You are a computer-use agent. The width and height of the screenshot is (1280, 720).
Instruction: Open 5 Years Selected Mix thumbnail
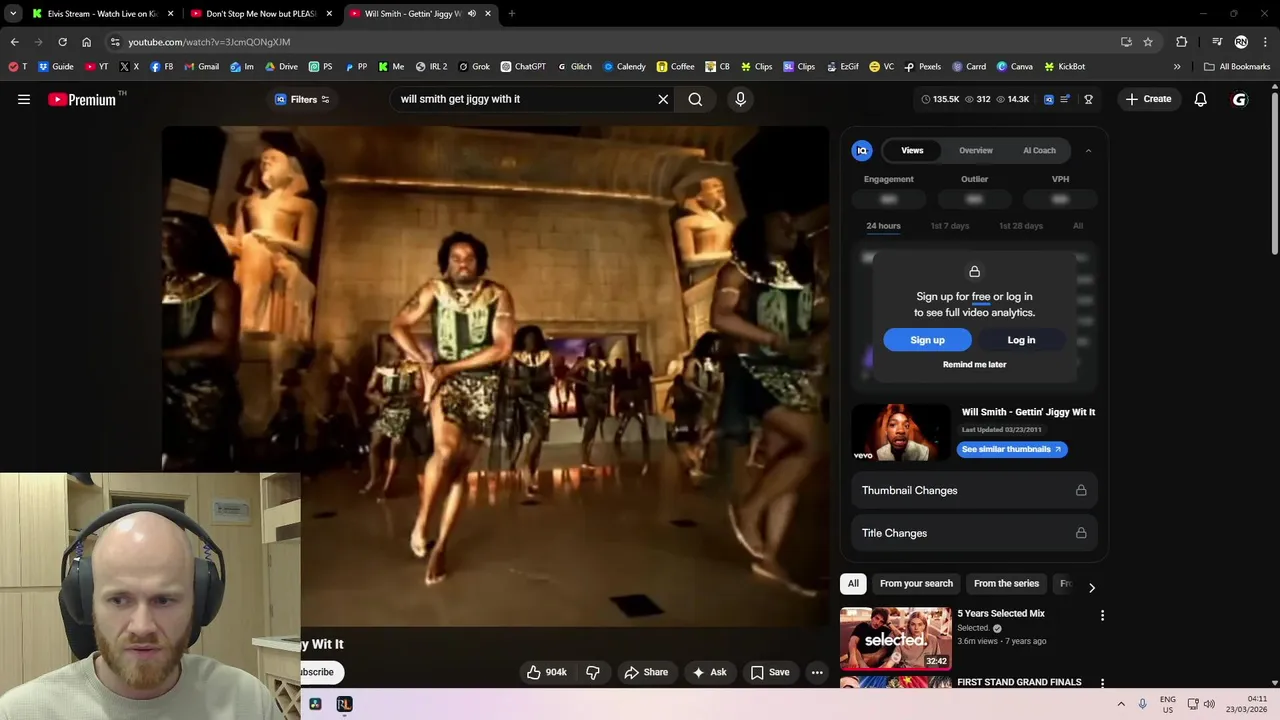pos(896,639)
